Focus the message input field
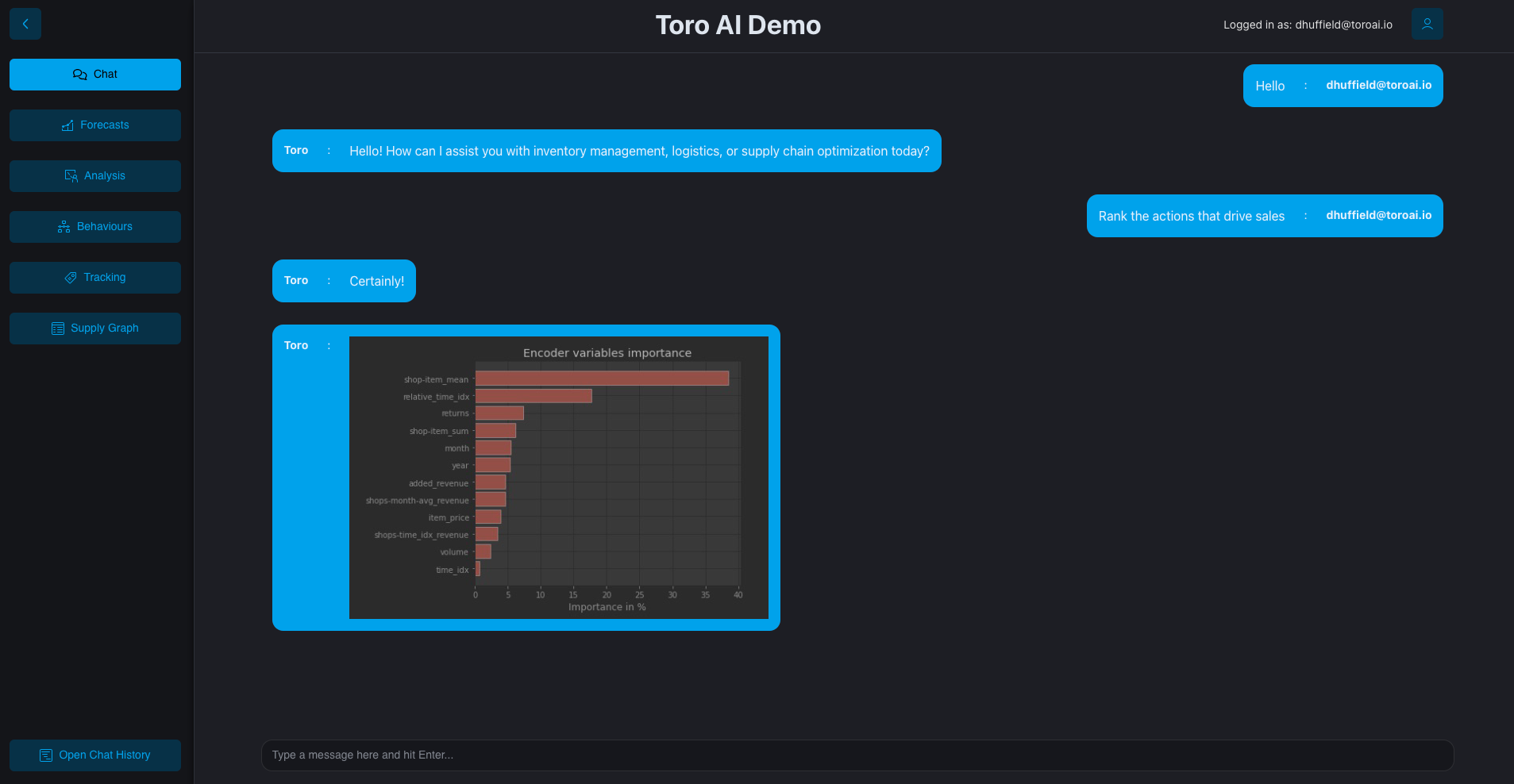 (857, 755)
